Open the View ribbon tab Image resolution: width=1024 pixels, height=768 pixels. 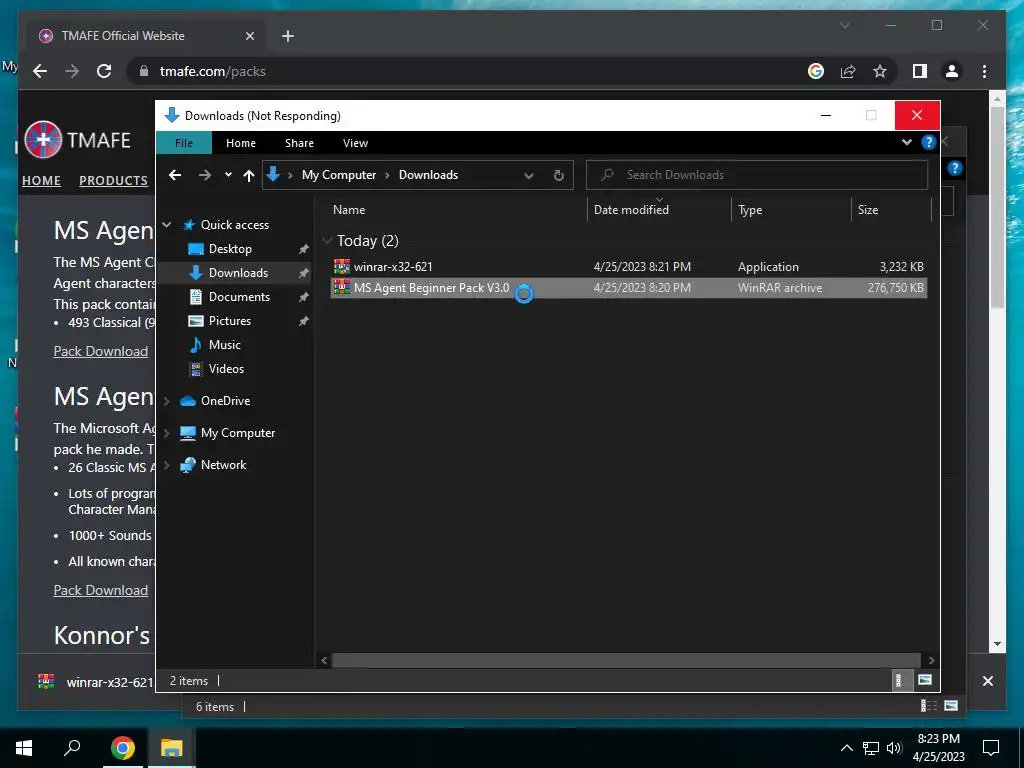click(355, 143)
